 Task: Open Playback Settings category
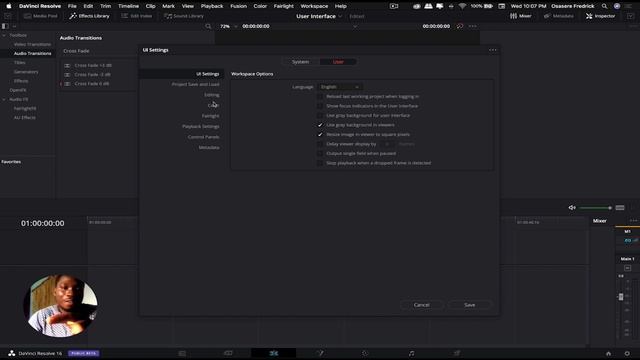200,127
